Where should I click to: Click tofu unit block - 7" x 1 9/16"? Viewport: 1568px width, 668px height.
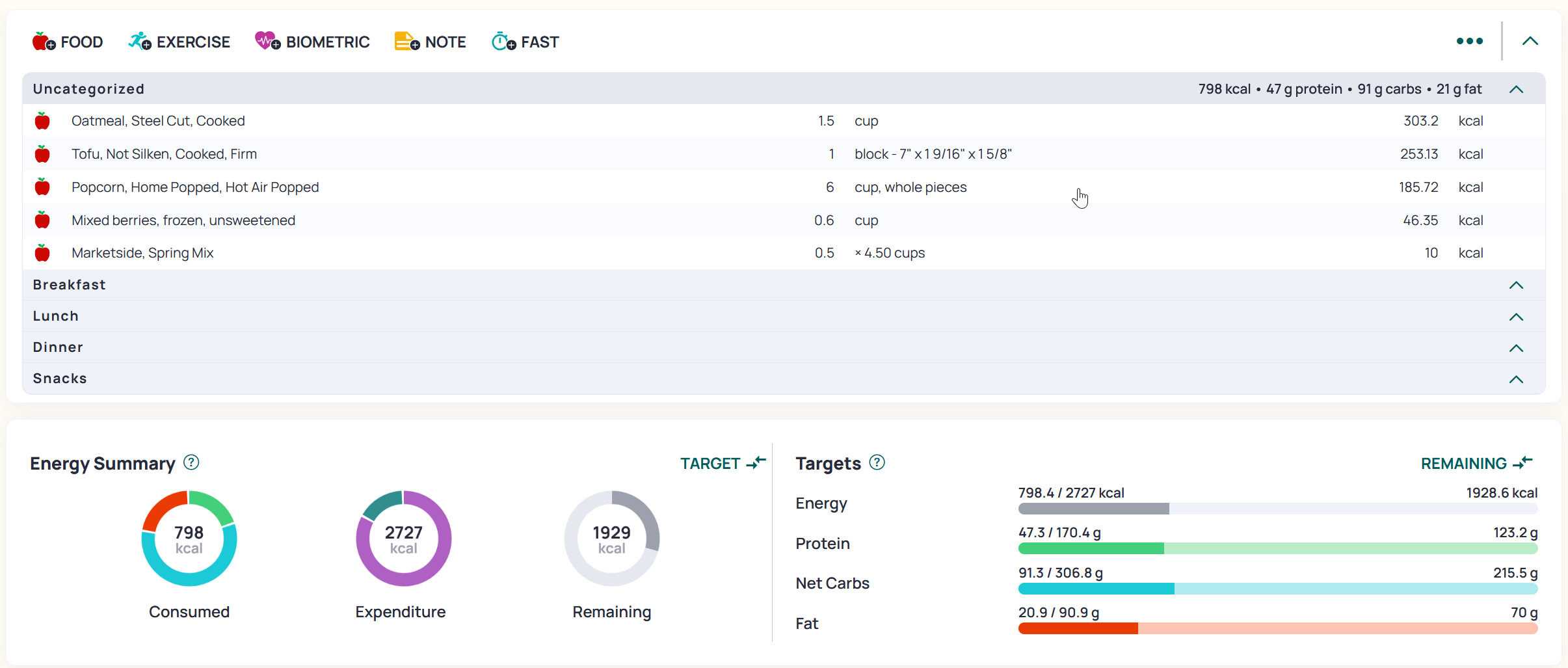(x=933, y=154)
